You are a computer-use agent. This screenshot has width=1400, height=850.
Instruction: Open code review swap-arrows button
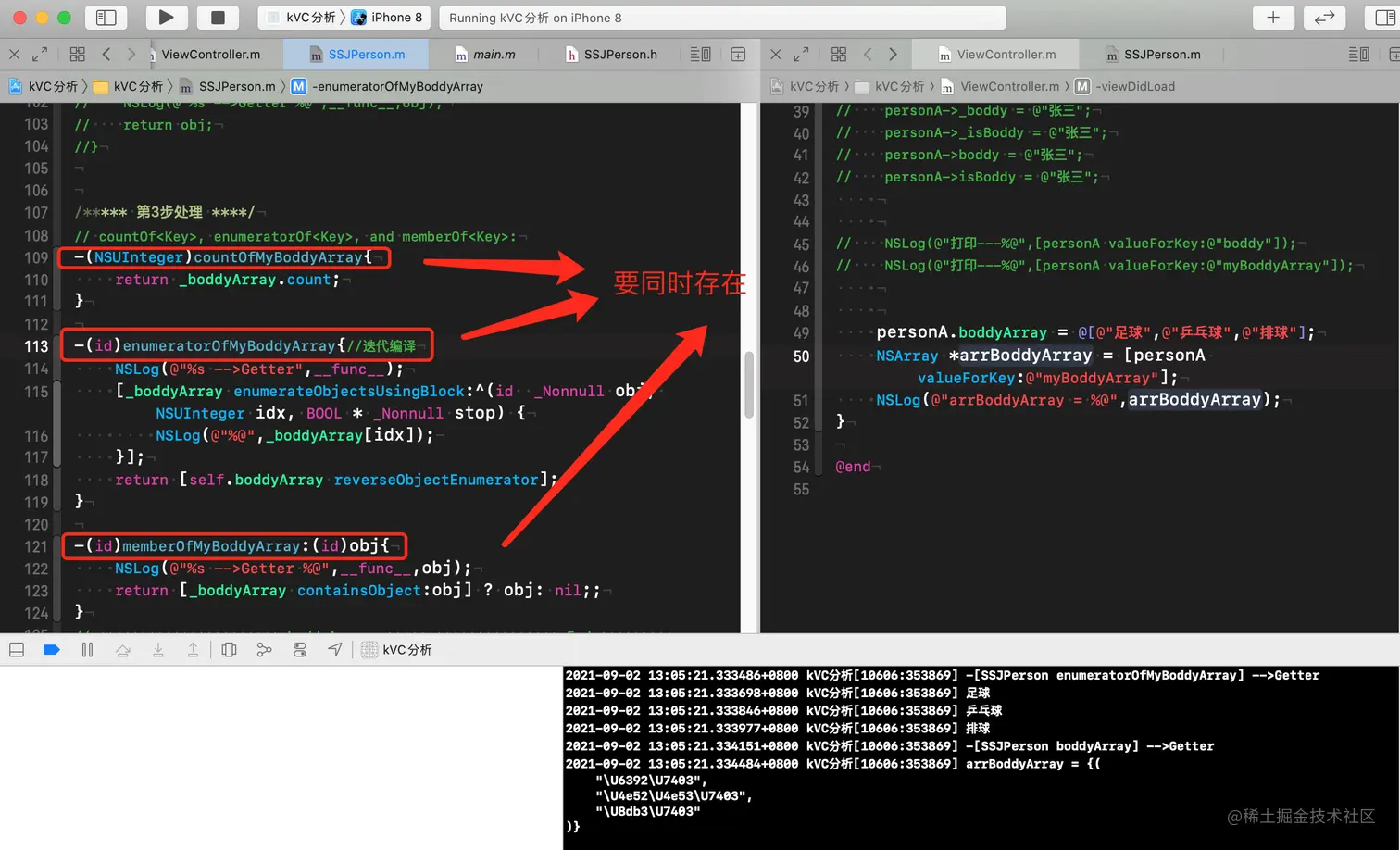(1324, 17)
